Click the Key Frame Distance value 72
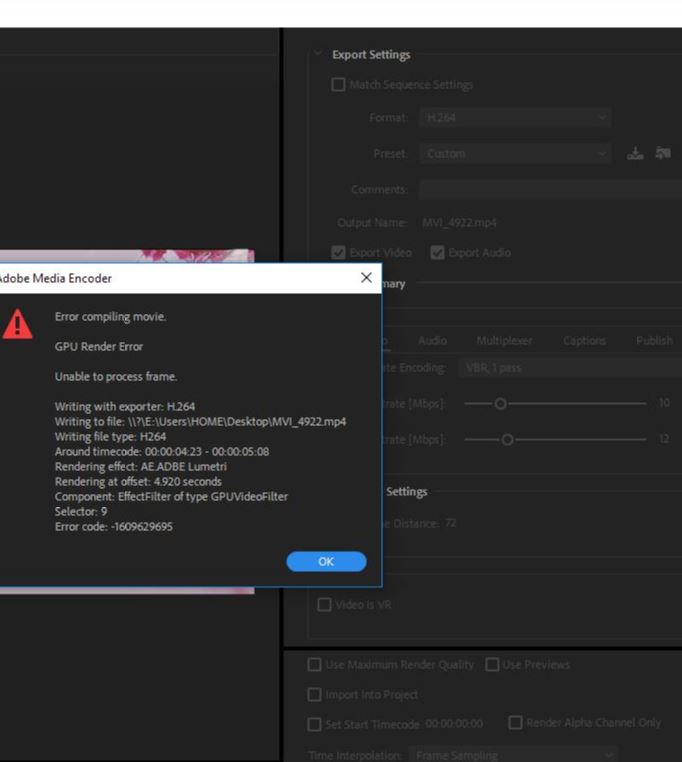 point(451,523)
